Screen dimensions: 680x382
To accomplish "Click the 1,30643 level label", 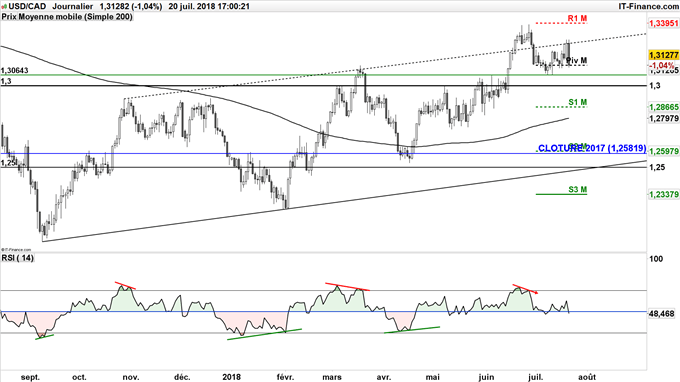I will pyautogui.click(x=15, y=70).
